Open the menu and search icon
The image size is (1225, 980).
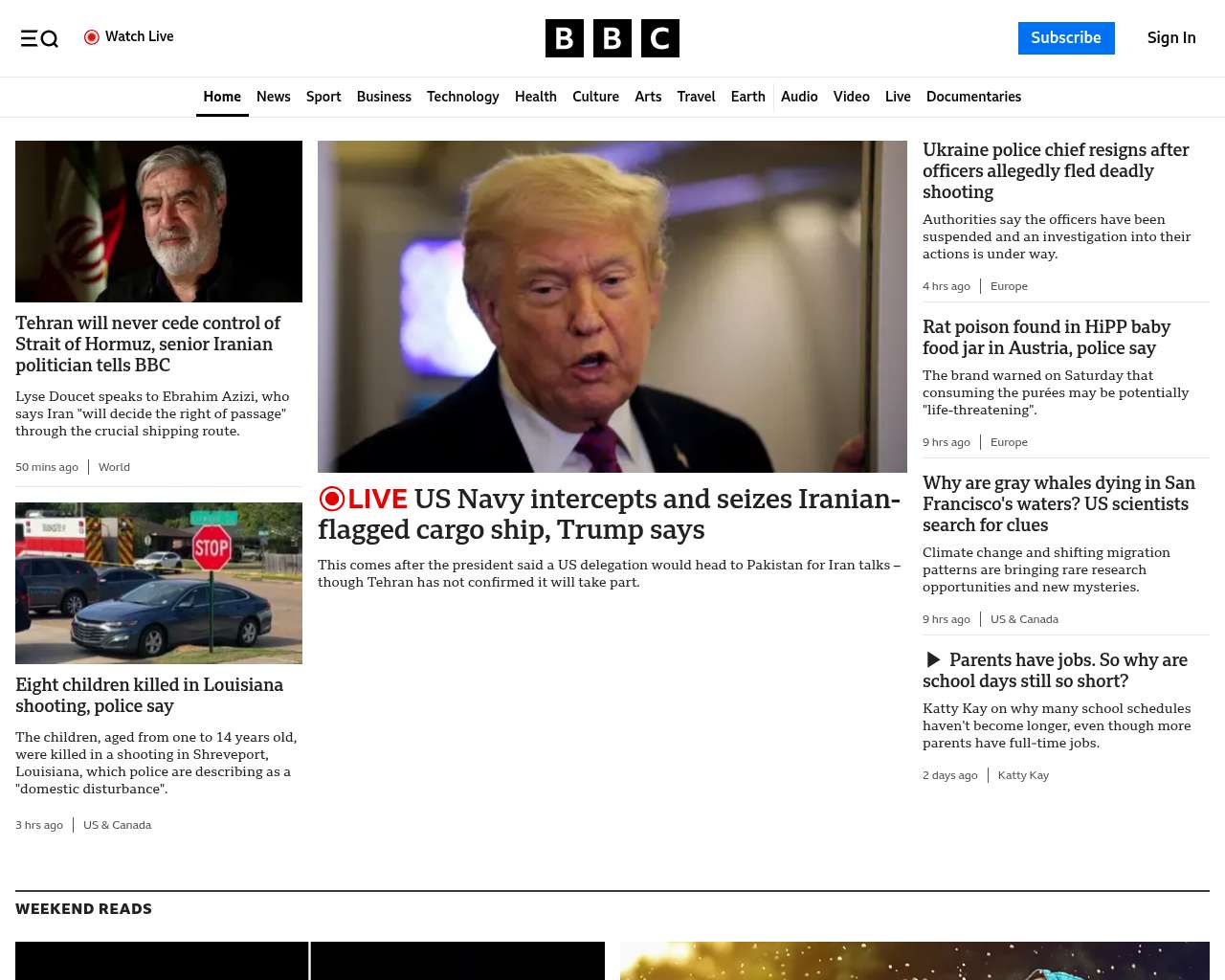39,38
